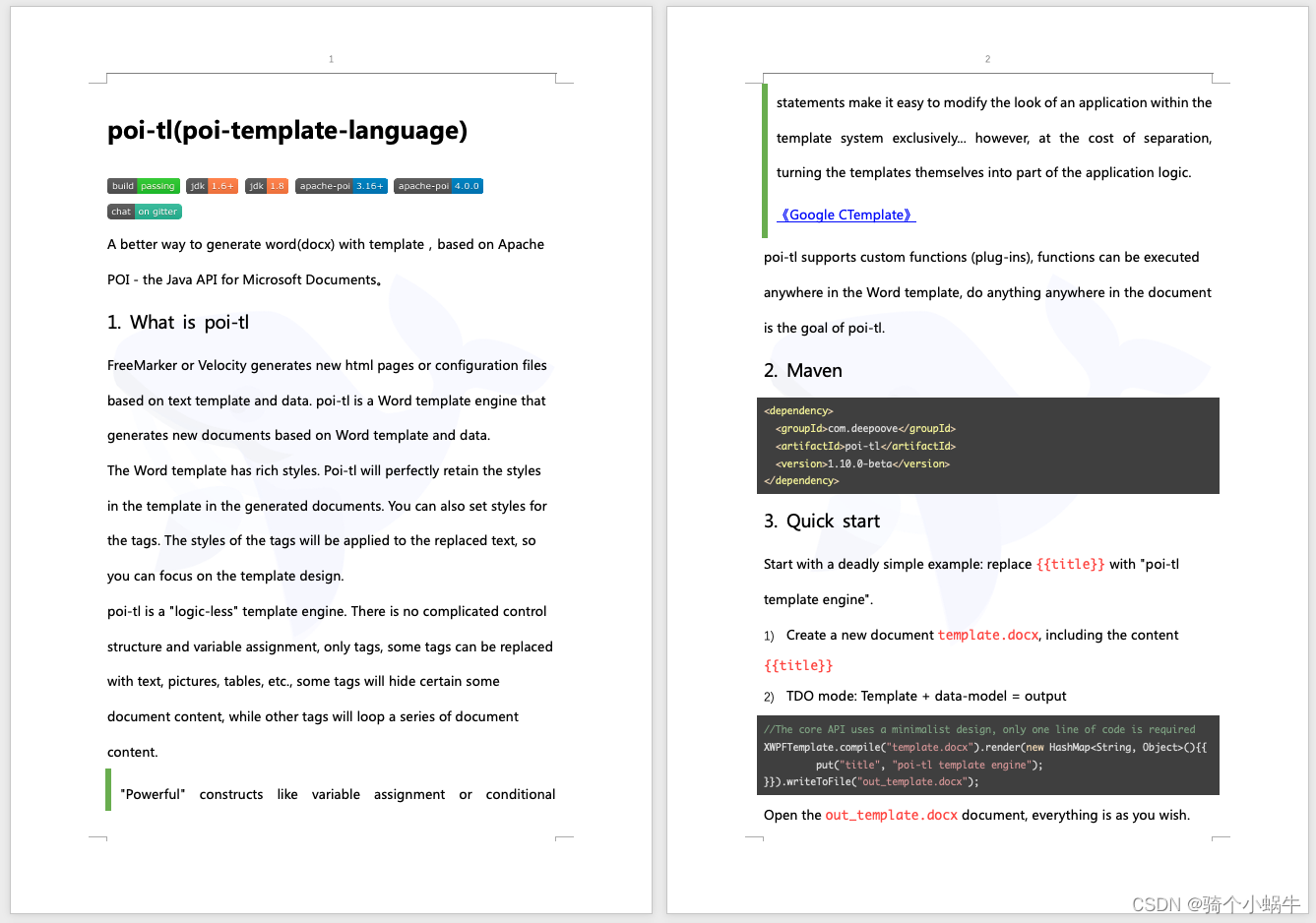1316x923 pixels.
Task: Click the apache-poi 3.16+ badge
Action: pyautogui.click(x=342, y=186)
